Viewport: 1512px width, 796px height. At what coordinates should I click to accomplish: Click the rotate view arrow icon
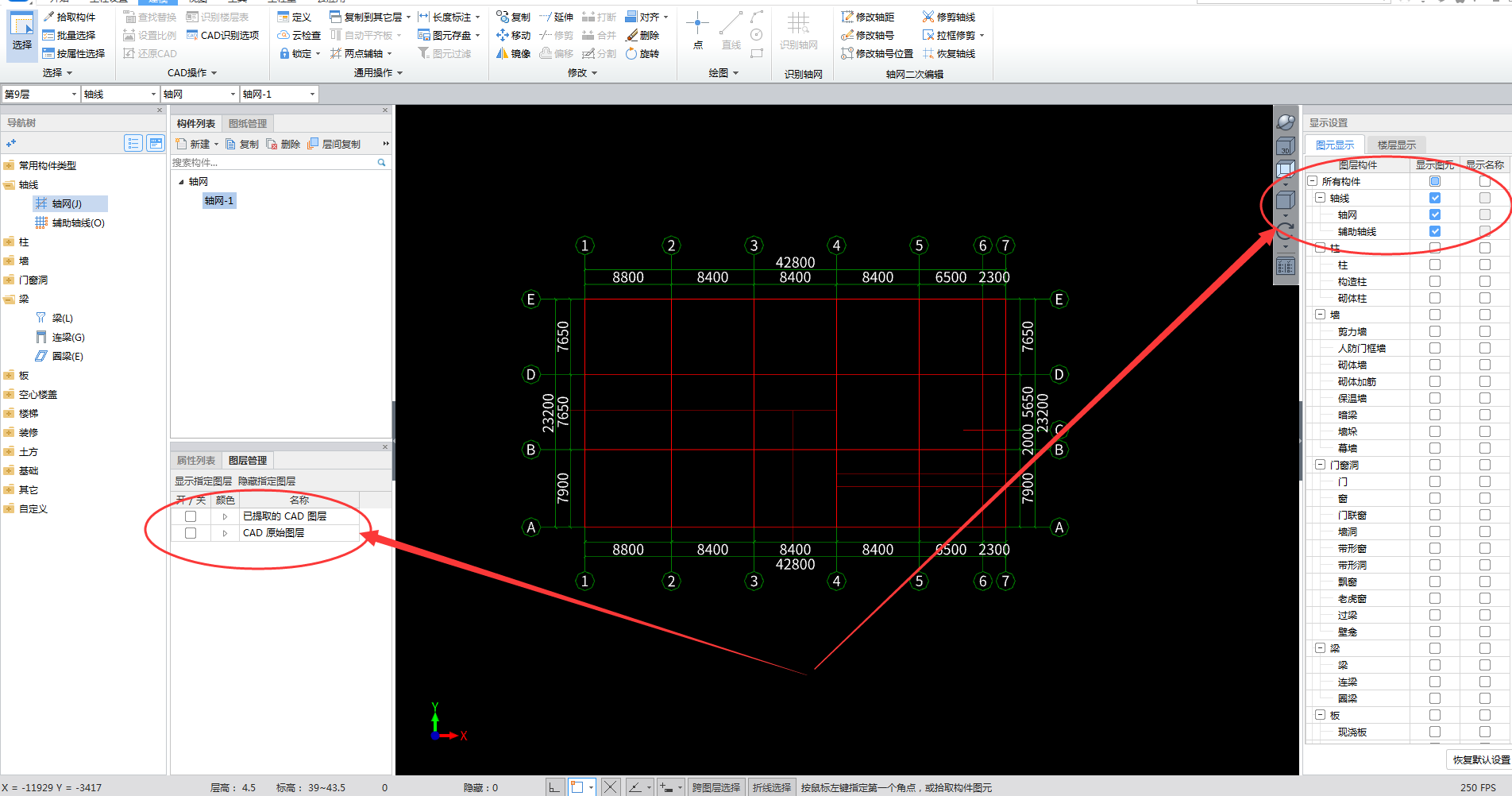[1286, 230]
